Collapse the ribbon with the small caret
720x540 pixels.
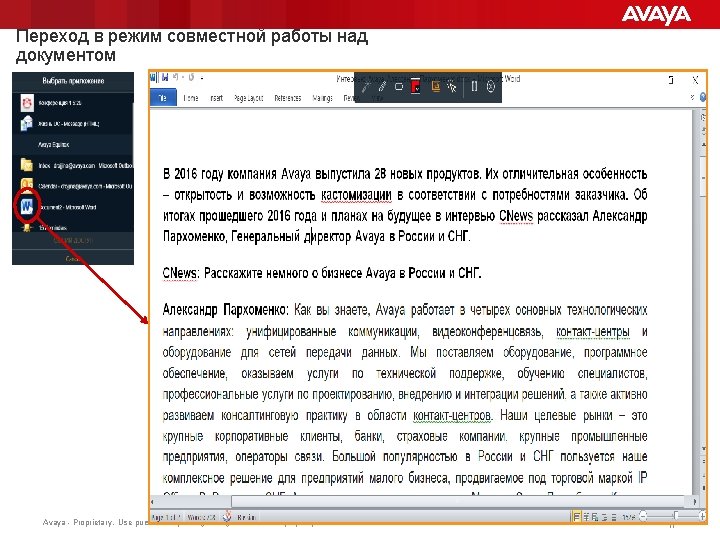tap(692, 97)
